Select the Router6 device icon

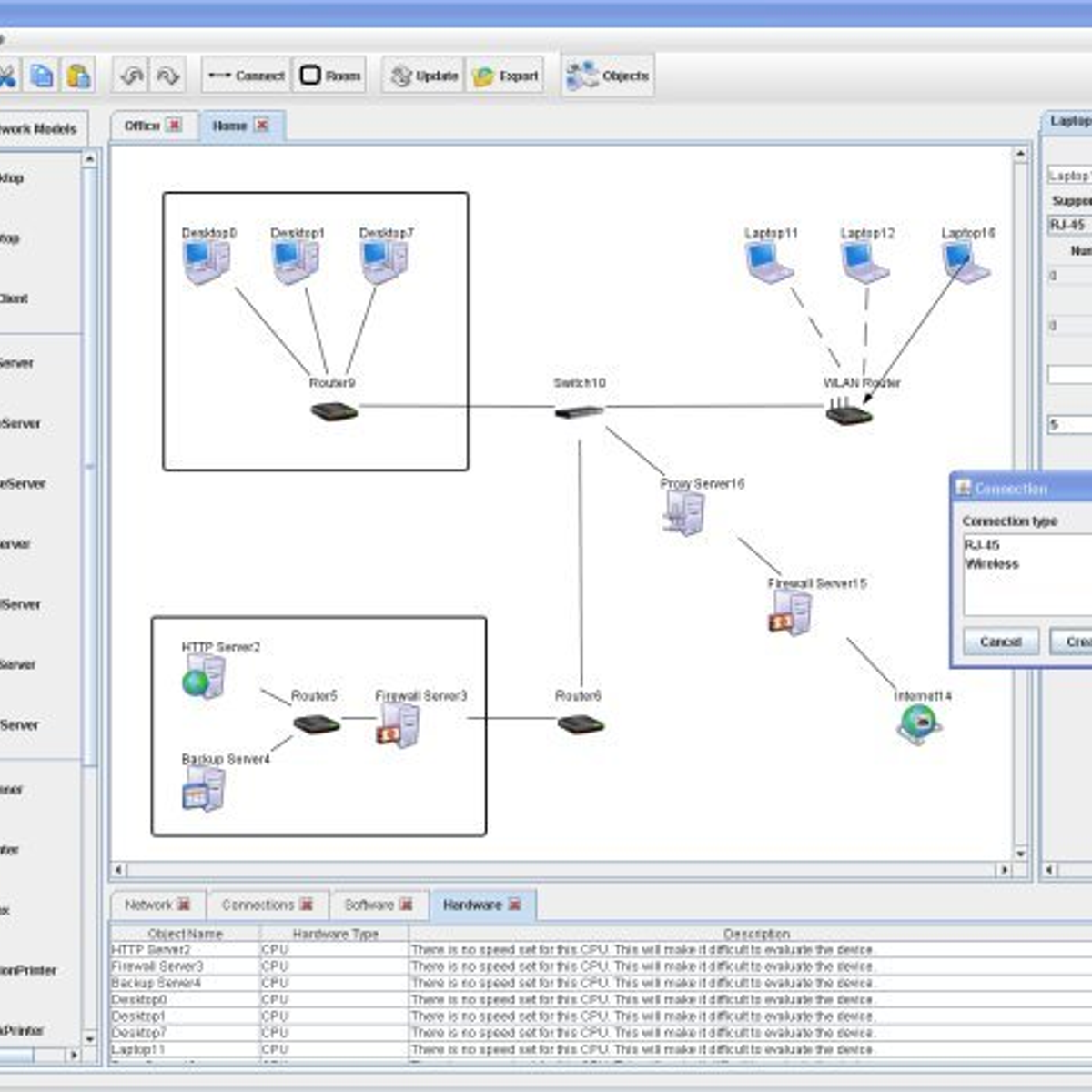click(581, 724)
